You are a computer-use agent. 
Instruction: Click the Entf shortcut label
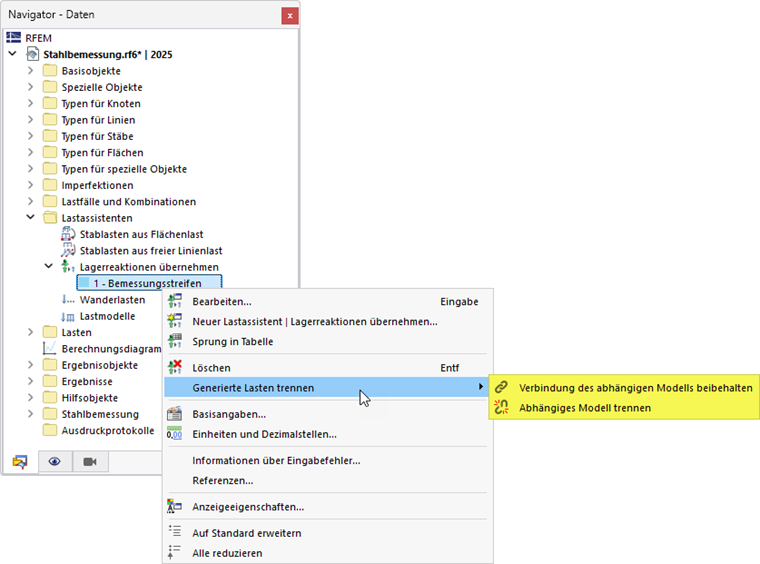tap(449, 368)
